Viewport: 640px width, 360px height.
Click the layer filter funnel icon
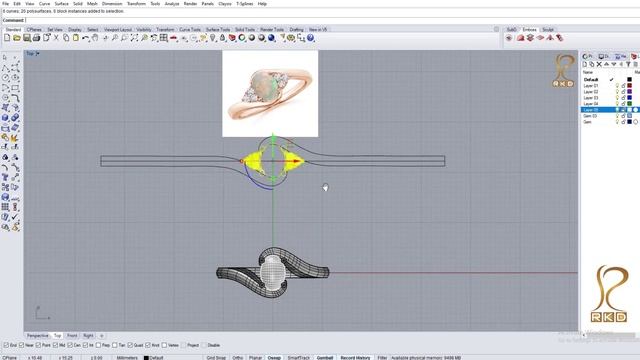pyautogui.click(x=628, y=64)
